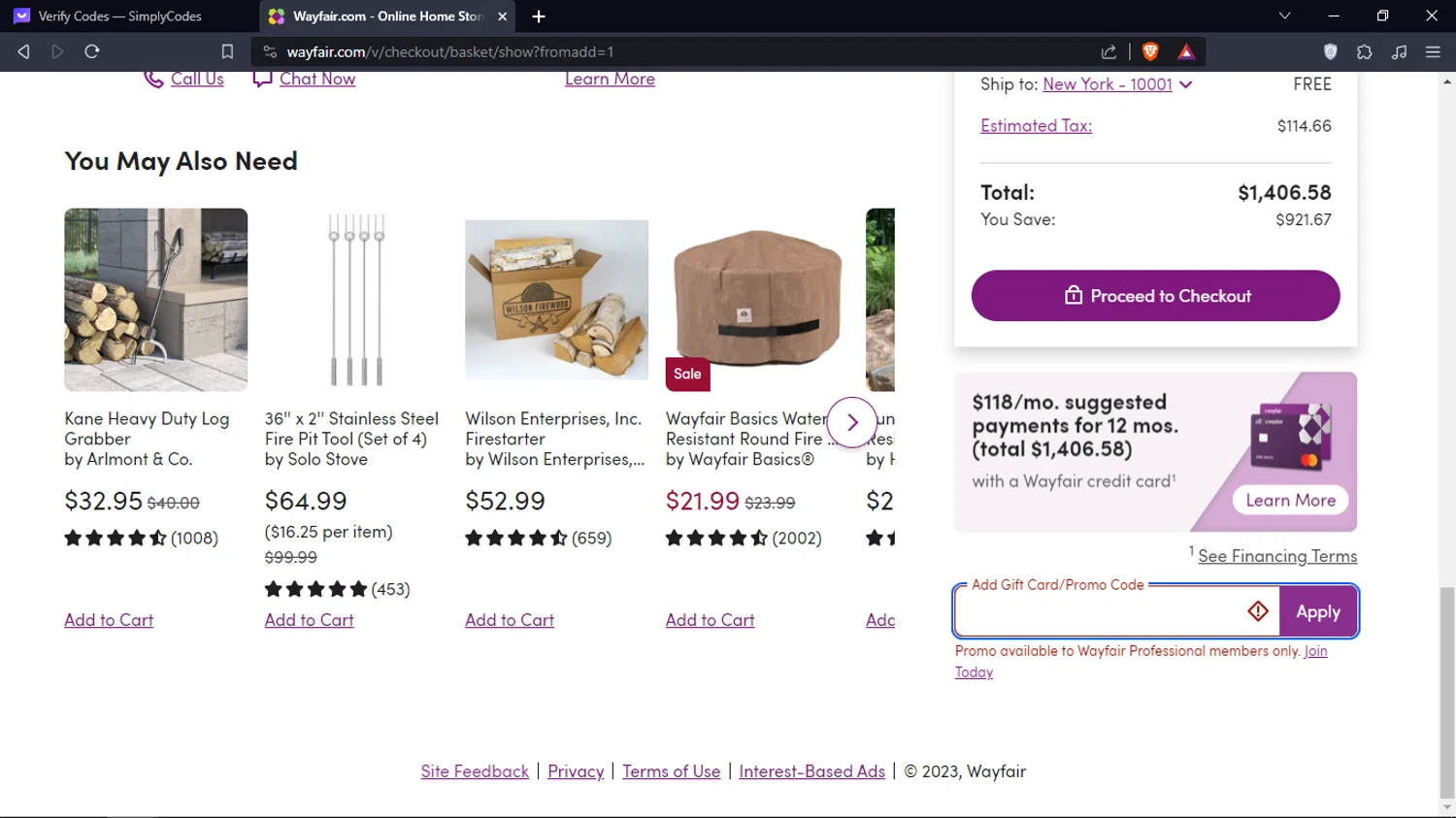Open Chat Now link
Viewport: 1456px width, 818px height.
(x=317, y=79)
